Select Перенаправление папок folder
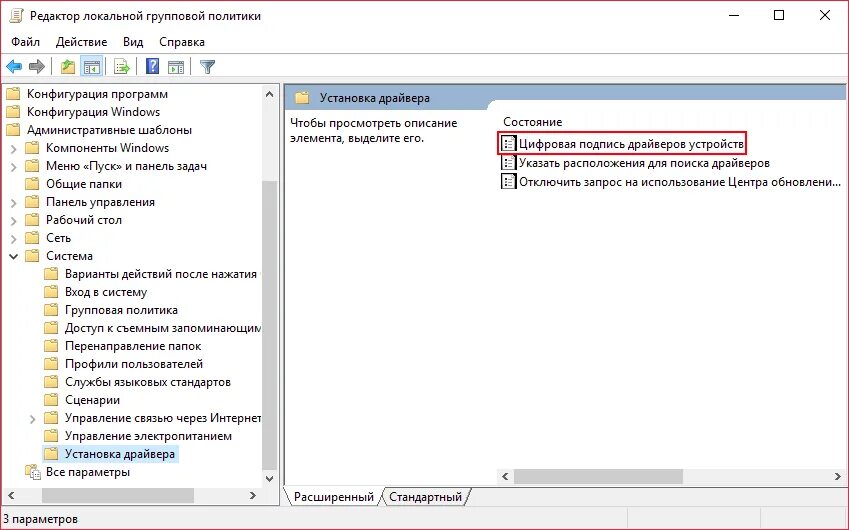The height and width of the screenshot is (530, 849). point(133,346)
